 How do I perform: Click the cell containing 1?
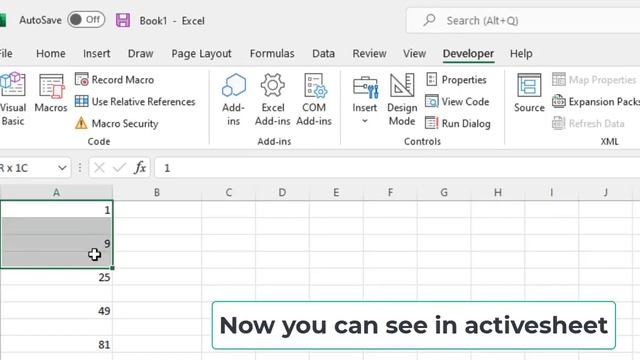click(x=56, y=209)
